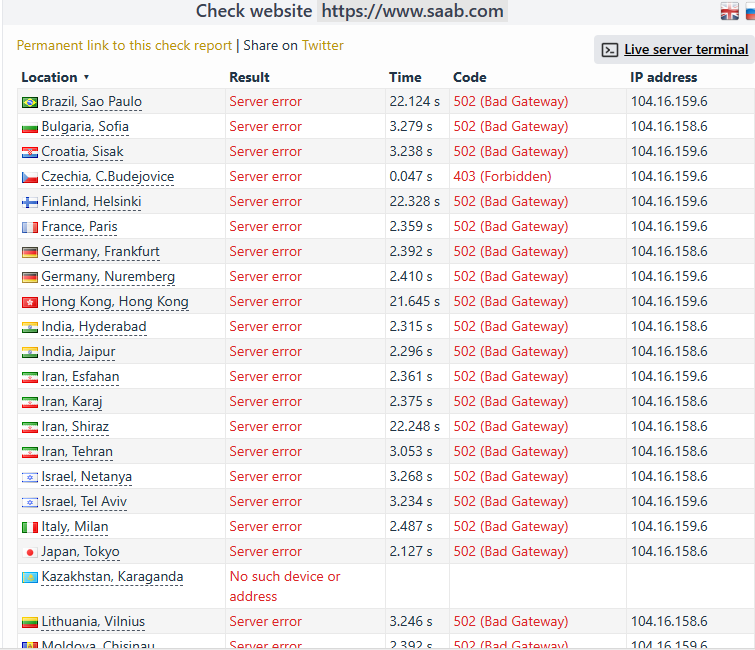Open Japan, Tokyo location

click(80, 552)
